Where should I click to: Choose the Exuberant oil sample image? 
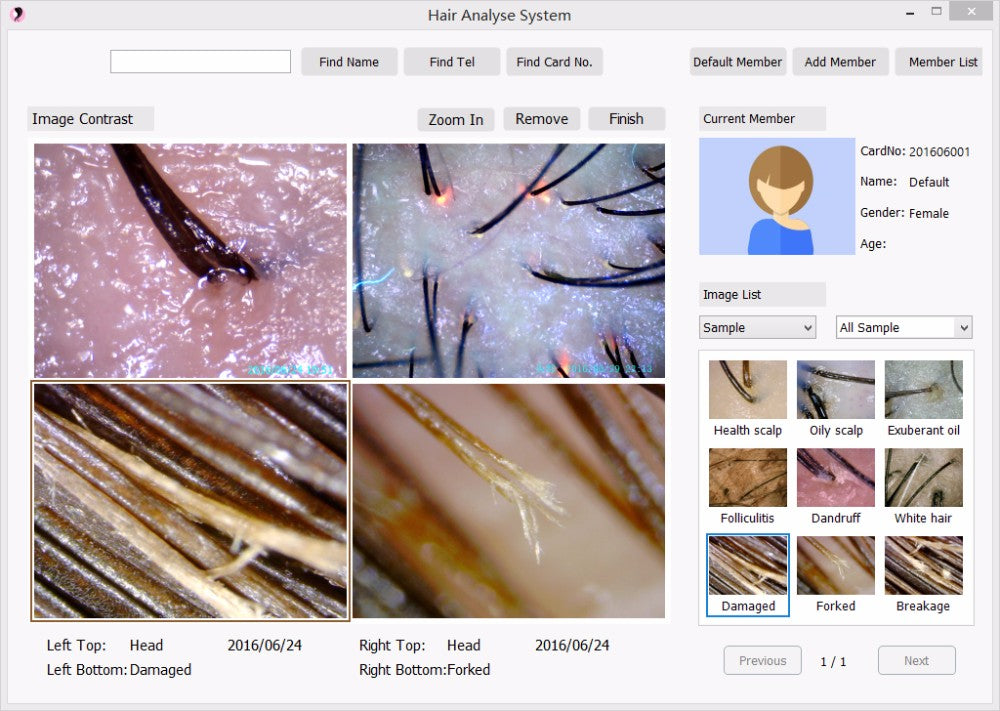(923, 390)
